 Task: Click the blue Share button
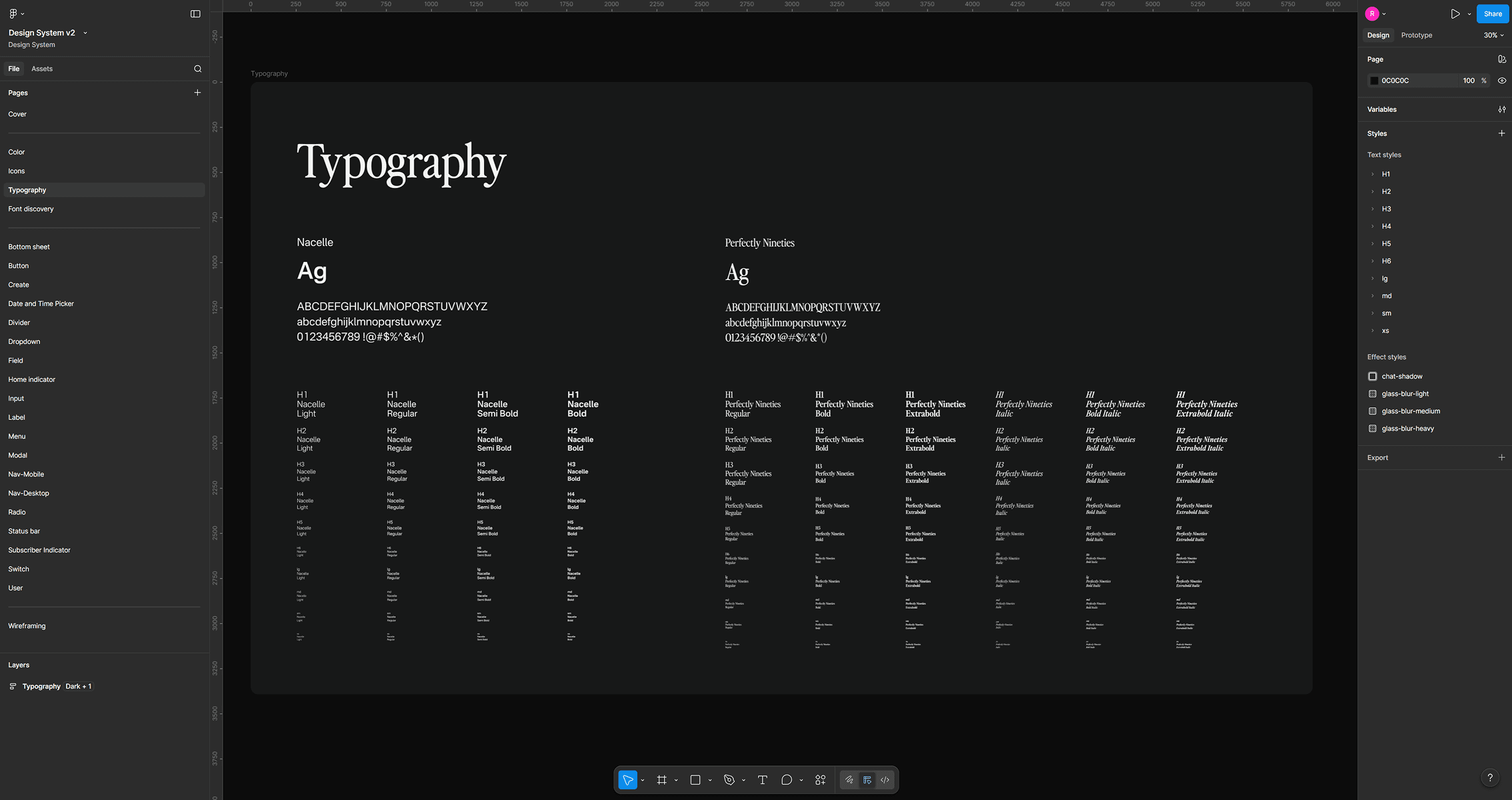point(1492,14)
